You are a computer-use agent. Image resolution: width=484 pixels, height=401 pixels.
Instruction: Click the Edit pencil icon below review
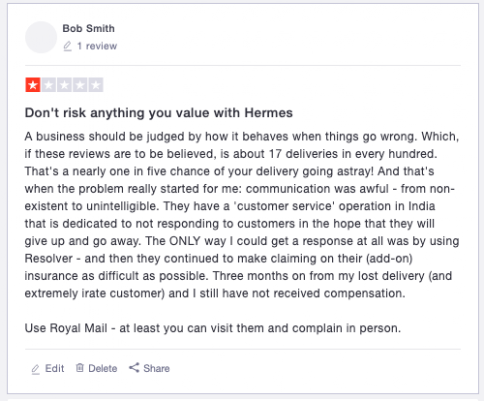35,369
